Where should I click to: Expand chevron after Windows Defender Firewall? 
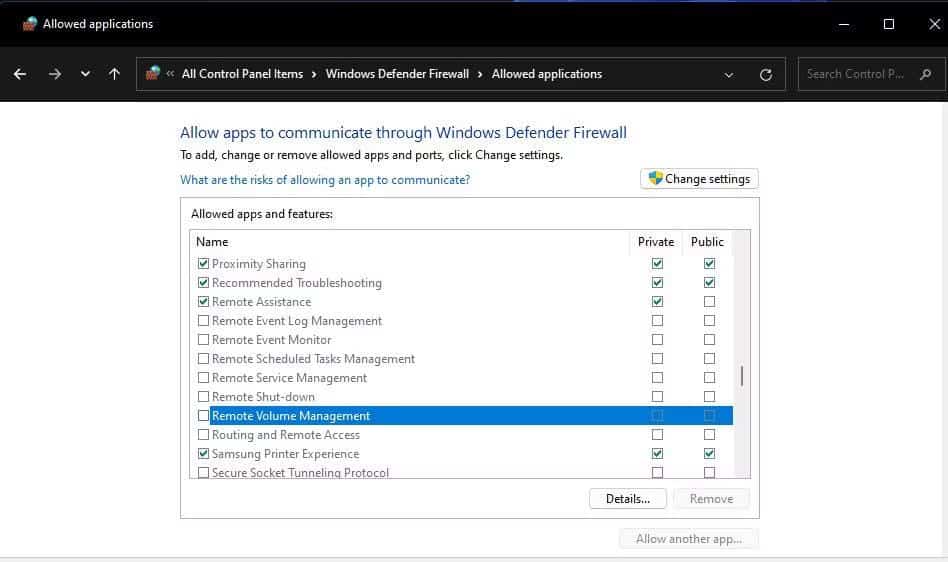point(480,74)
